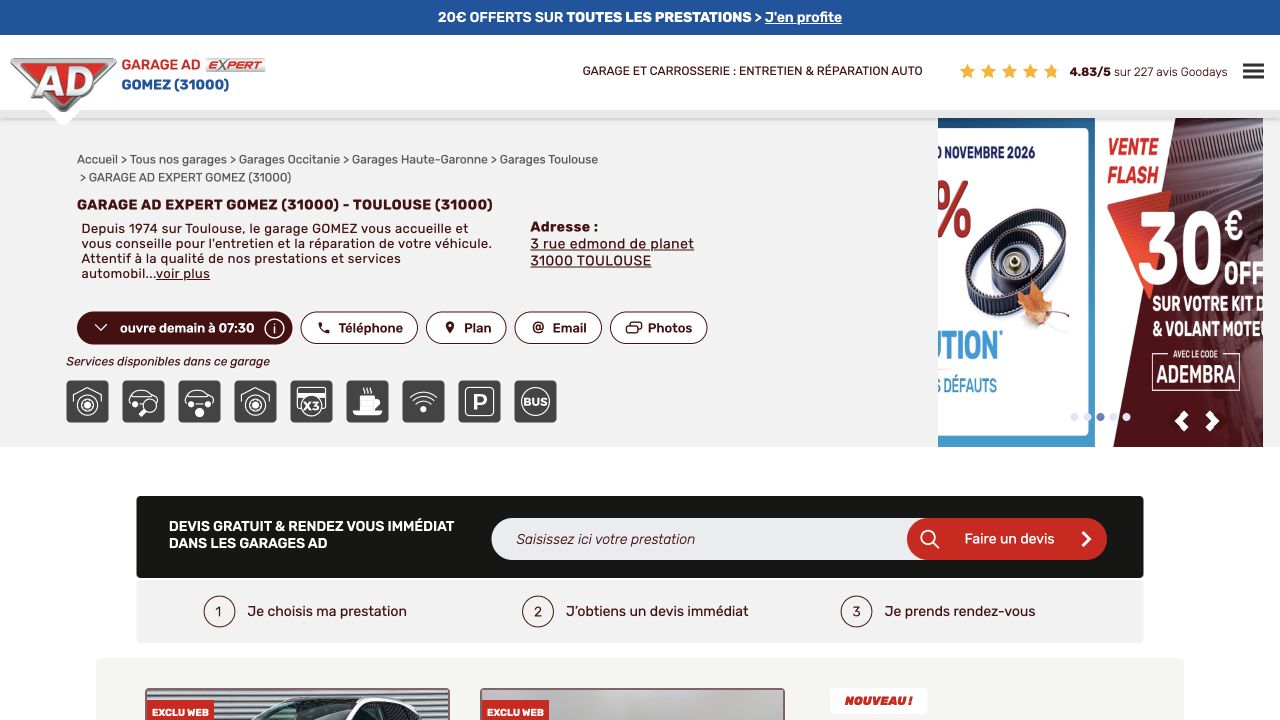Click the leftmost garage brake-disc service icon

point(87,402)
